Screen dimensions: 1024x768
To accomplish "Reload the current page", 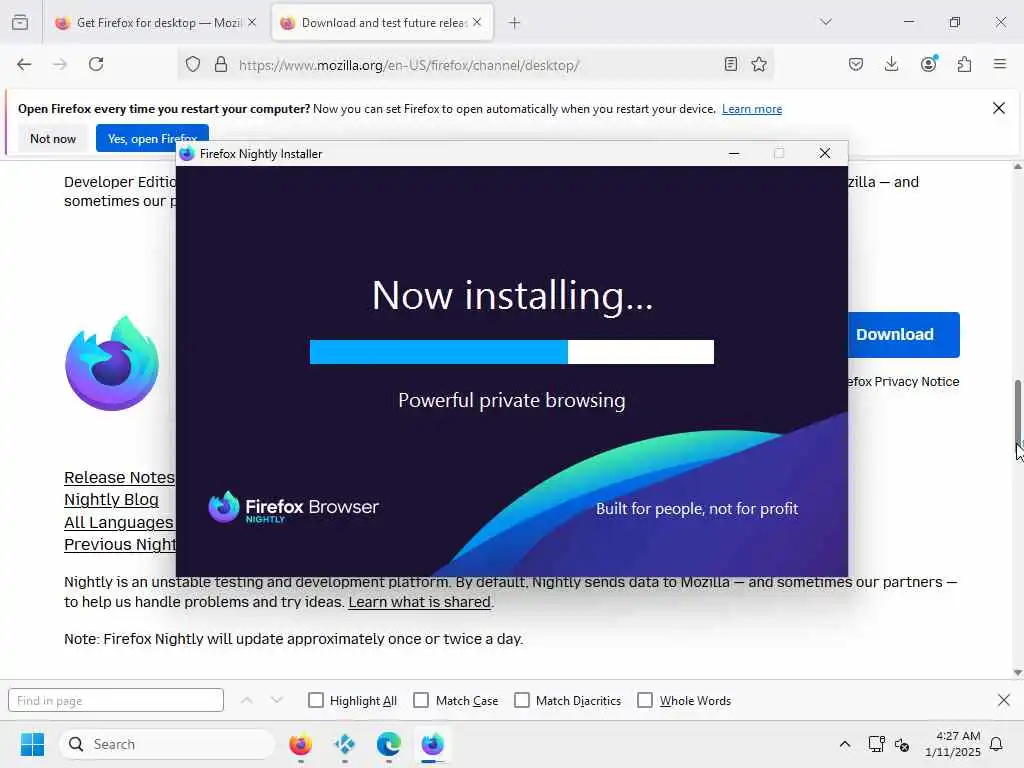I will point(96,64).
